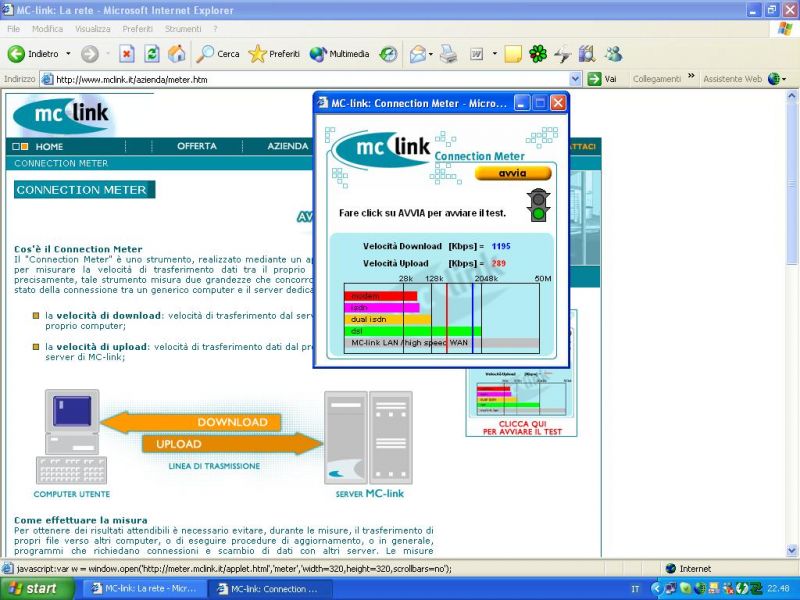The height and width of the screenshot is (600, 800).
Task: Minimize the Connection Meter popup window
Action: [x=521, y=104]
